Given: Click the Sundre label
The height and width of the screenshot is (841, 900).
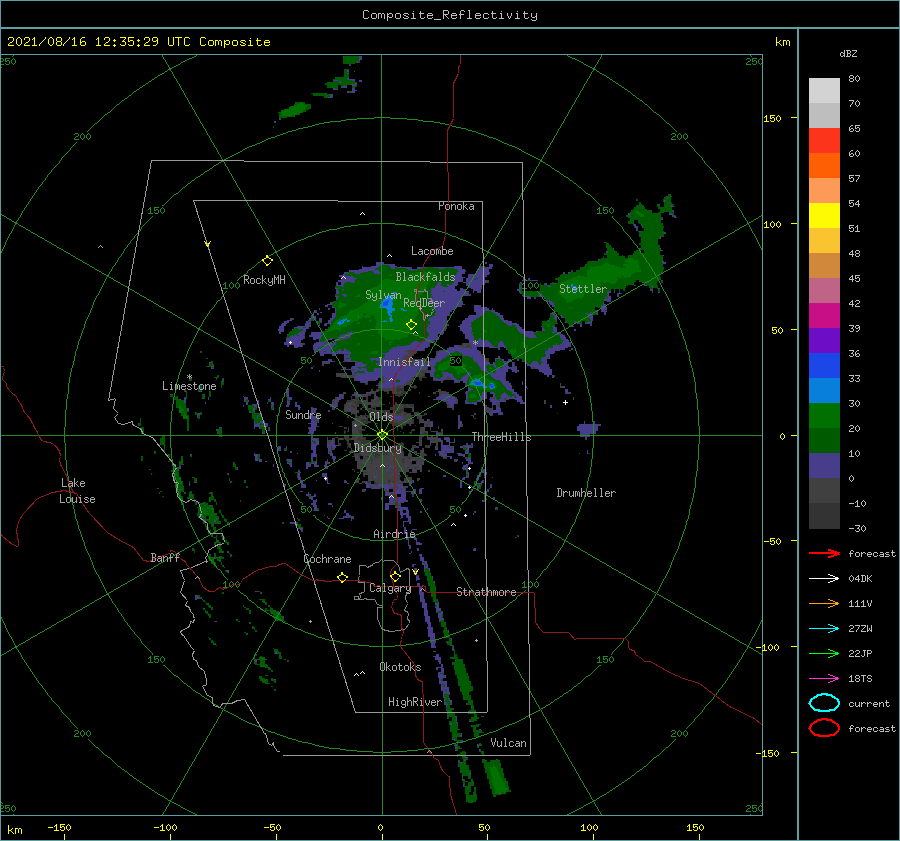Looking at the screenshot, I should click(303, 414).
